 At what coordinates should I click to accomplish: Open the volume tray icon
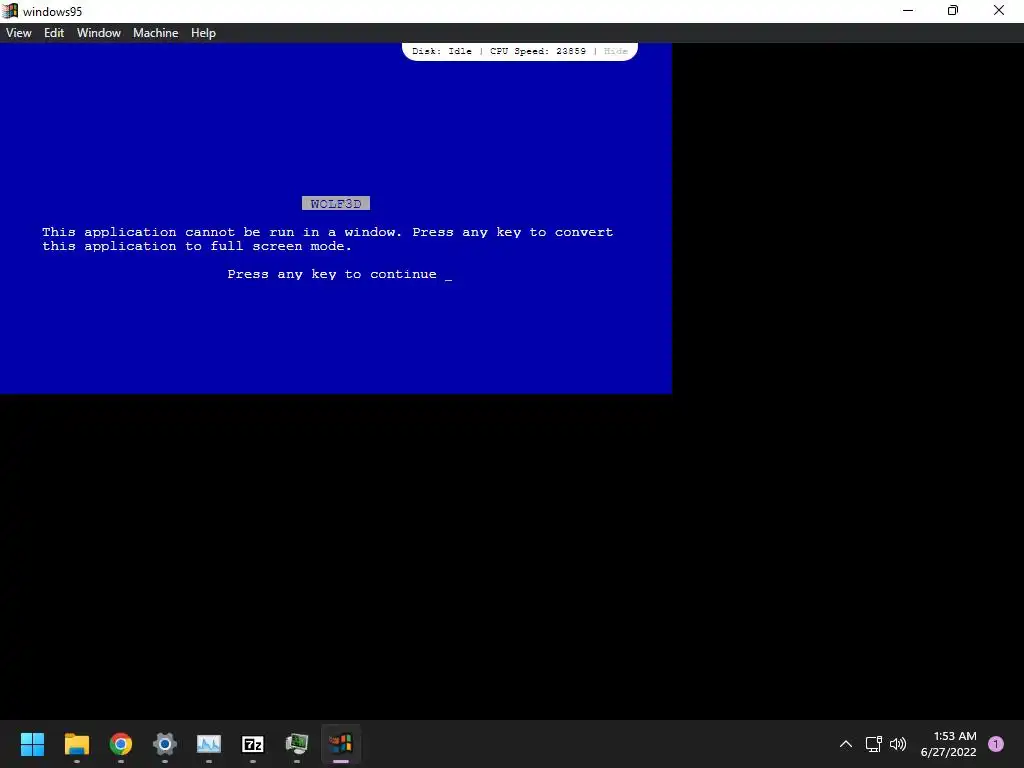coord(898,744)
